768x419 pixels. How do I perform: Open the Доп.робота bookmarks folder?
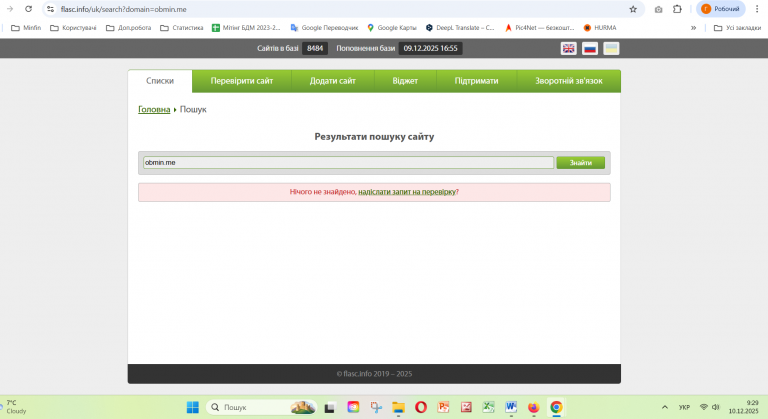pos(128,28)
